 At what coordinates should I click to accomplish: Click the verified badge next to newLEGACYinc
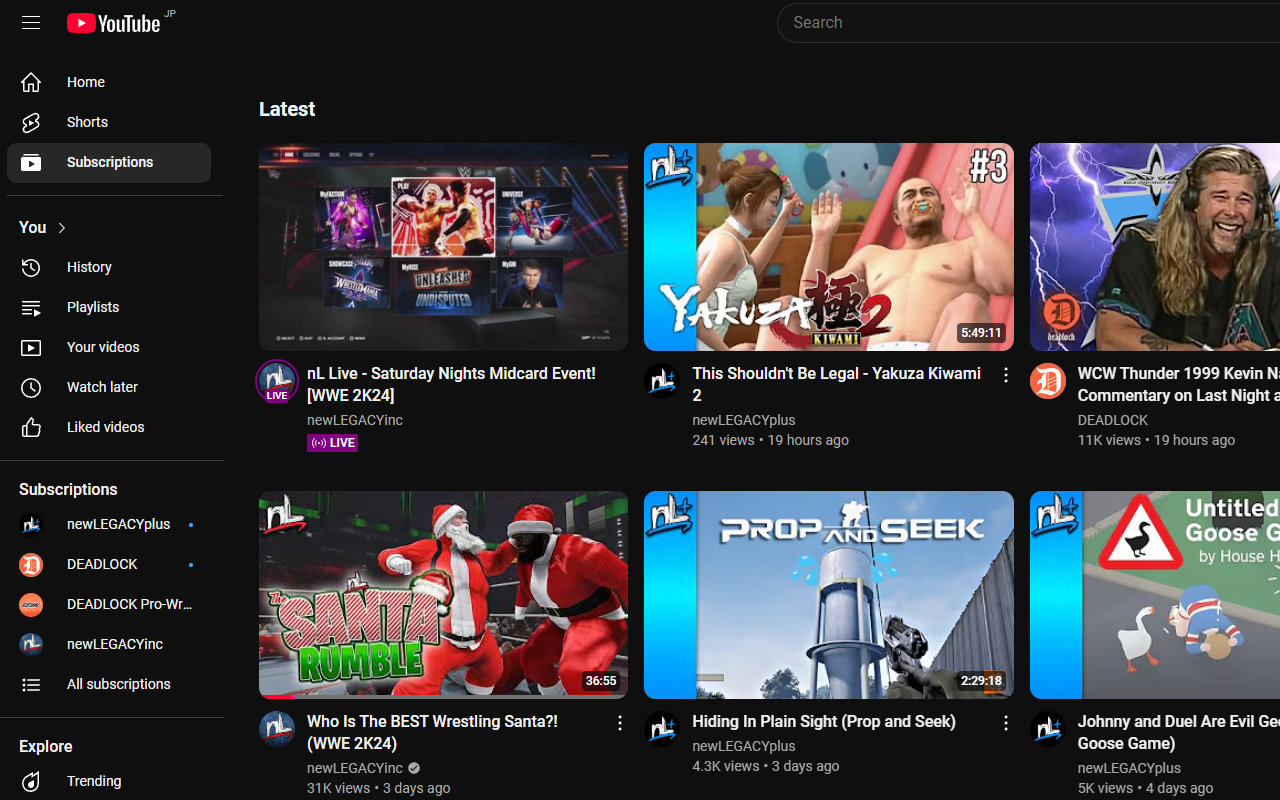point(412,768)
